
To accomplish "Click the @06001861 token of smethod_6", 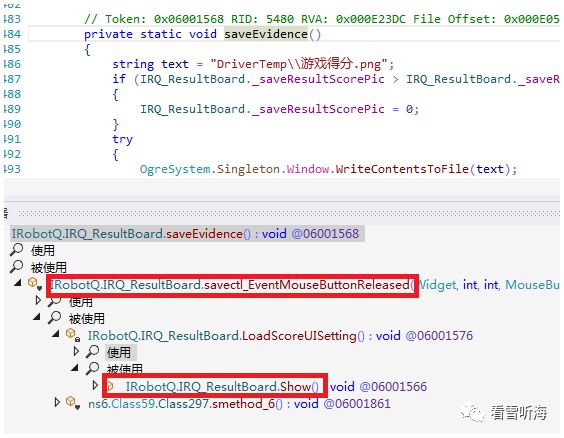I will 357,403.
